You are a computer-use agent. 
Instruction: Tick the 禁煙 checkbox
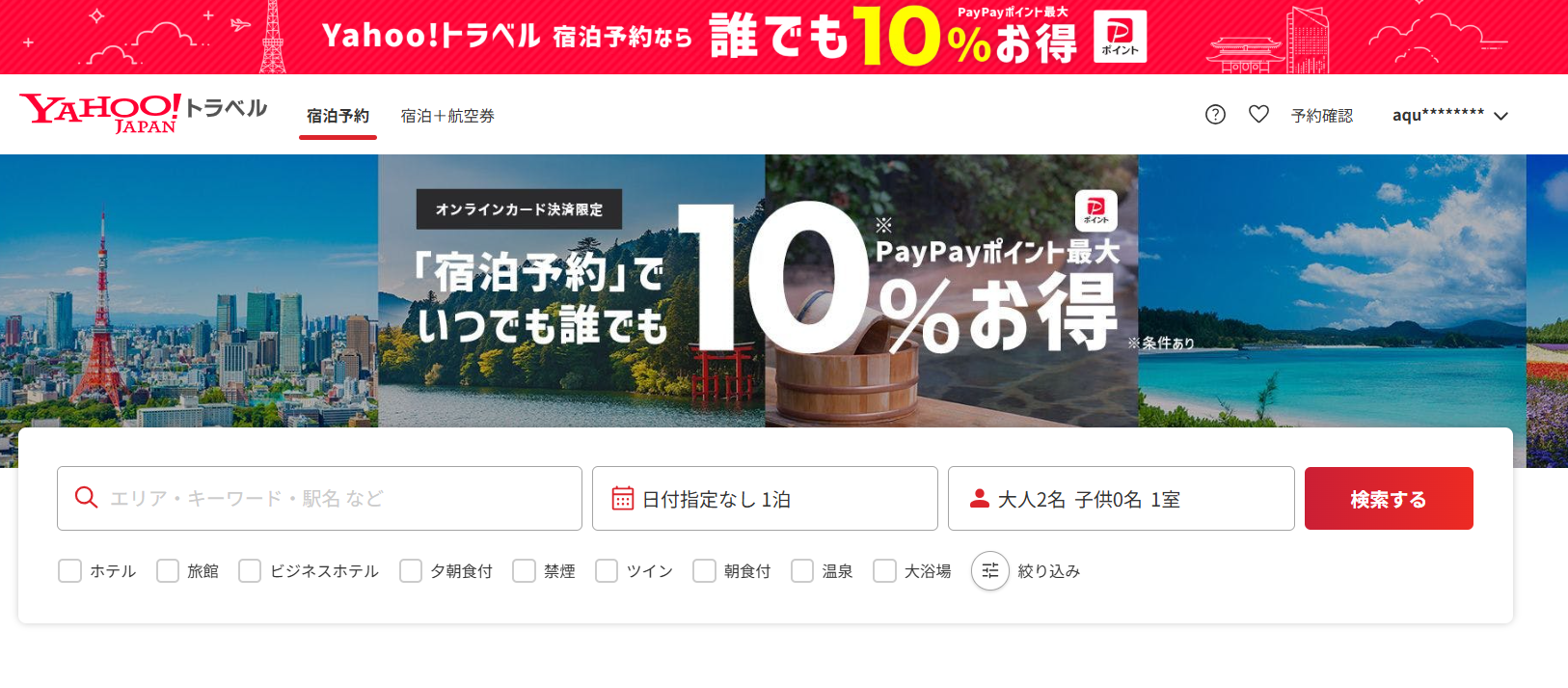pos(524,571)
